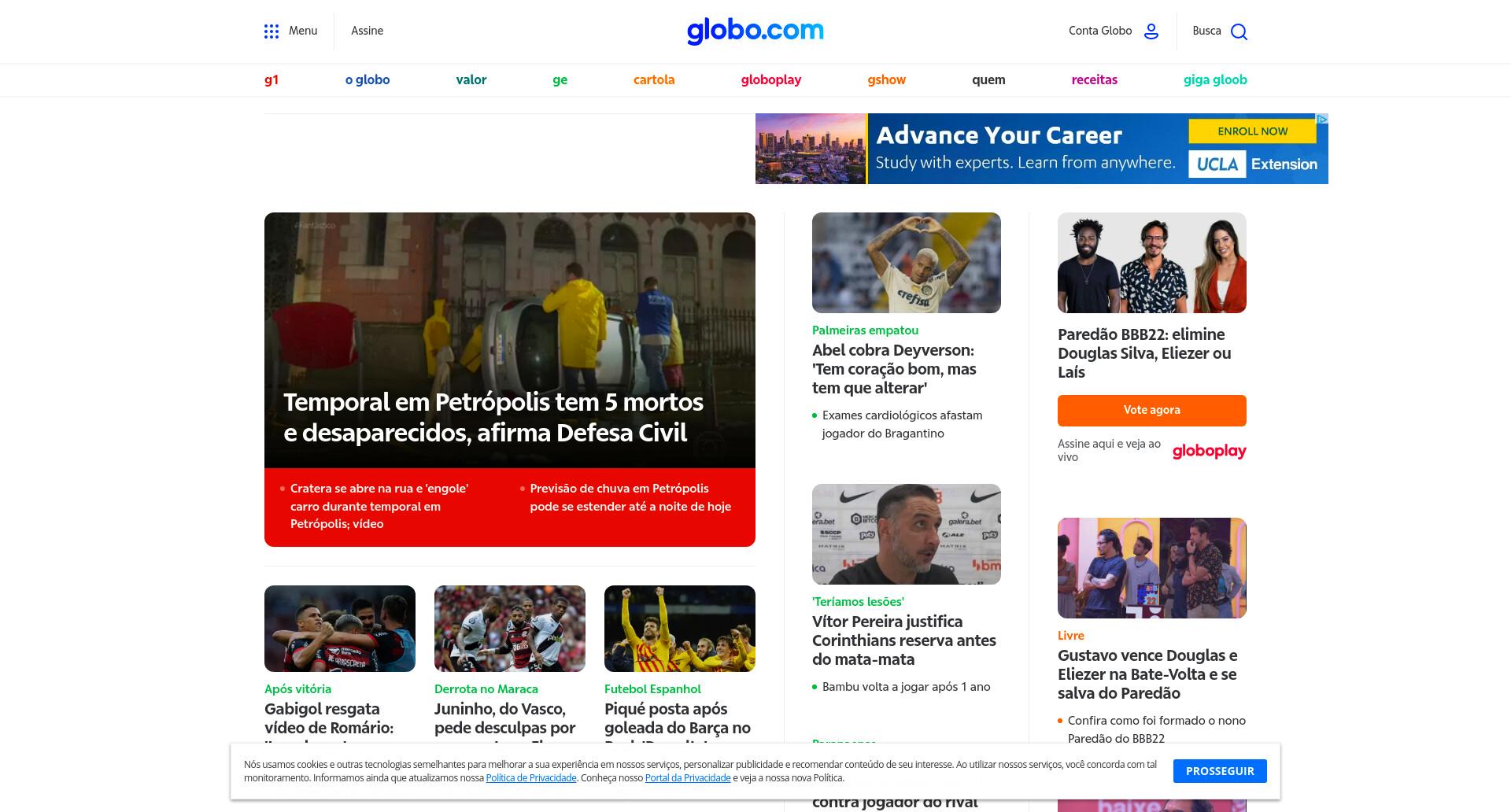1511x812 pixels.
Task: Click the globo.com logo
Action: tap(755, 31)
